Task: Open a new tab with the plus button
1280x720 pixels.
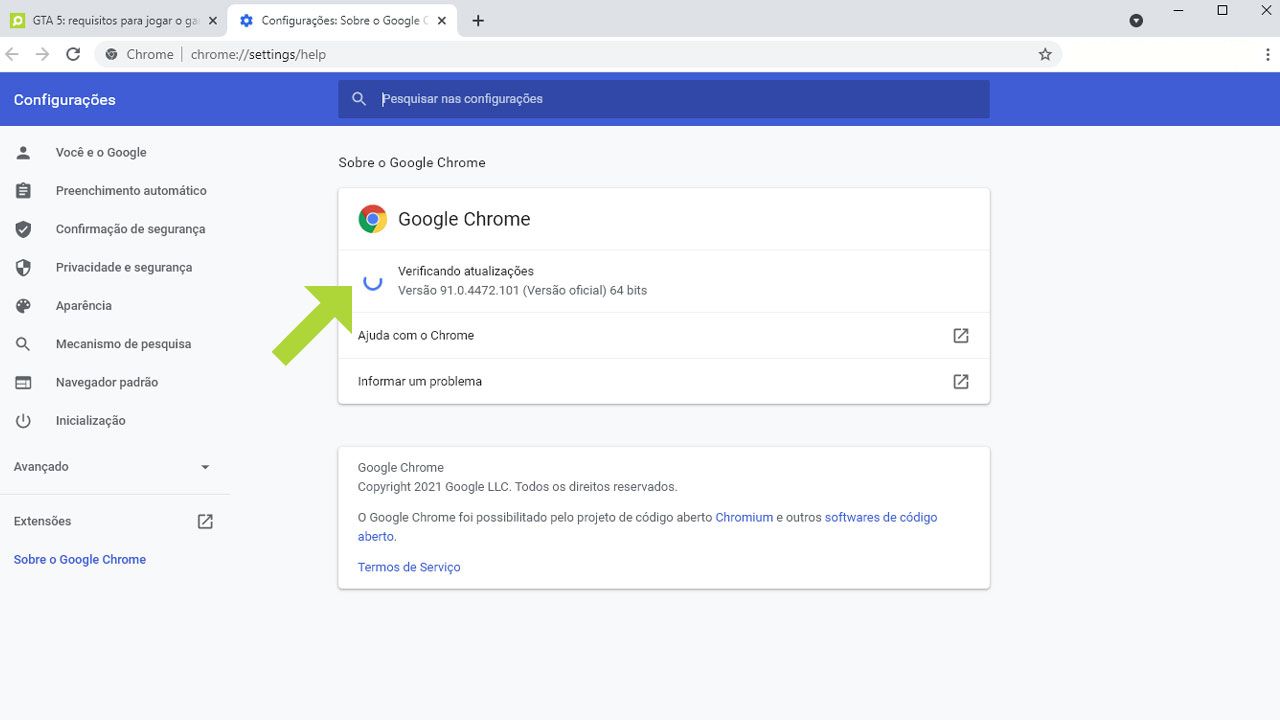Action: pyautogui.click(x=478, y=20)
